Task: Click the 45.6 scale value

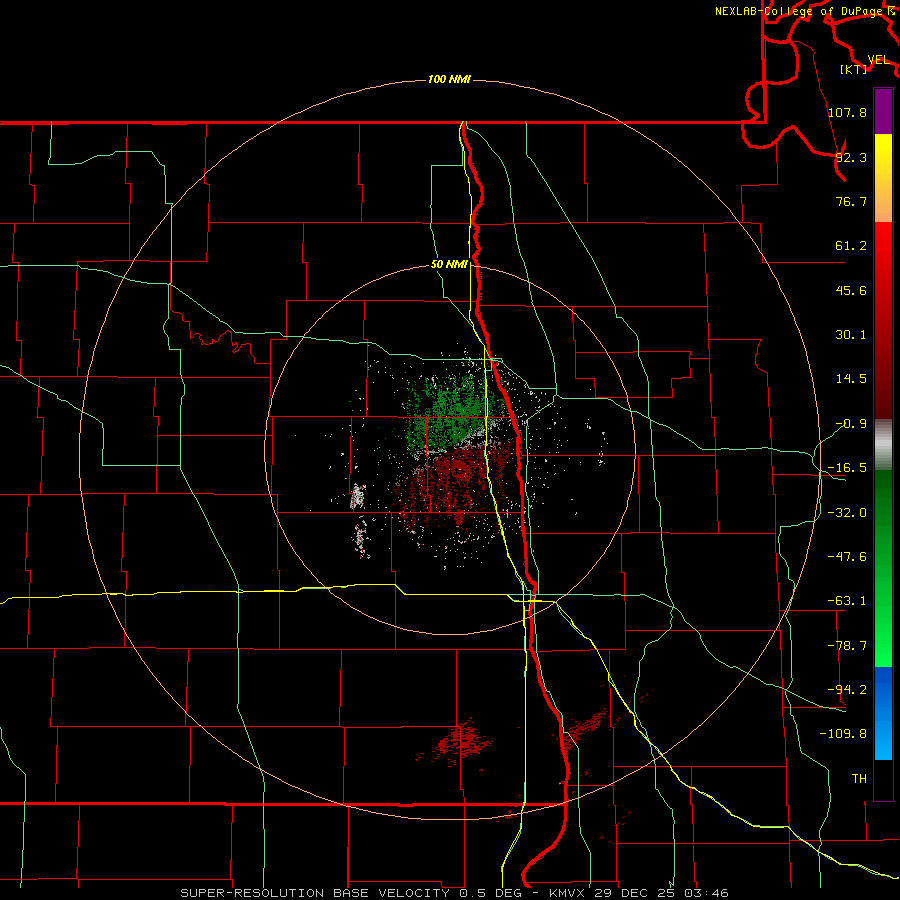Action: click(851, 290)
